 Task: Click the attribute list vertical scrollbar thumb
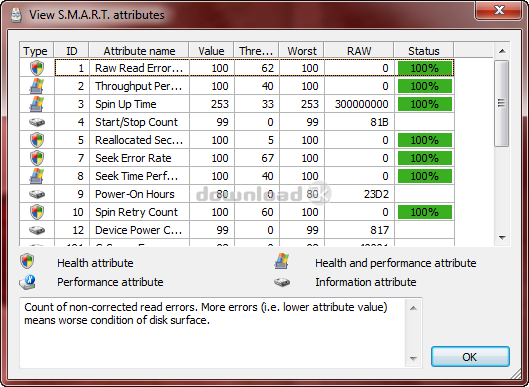coord(502,103)
